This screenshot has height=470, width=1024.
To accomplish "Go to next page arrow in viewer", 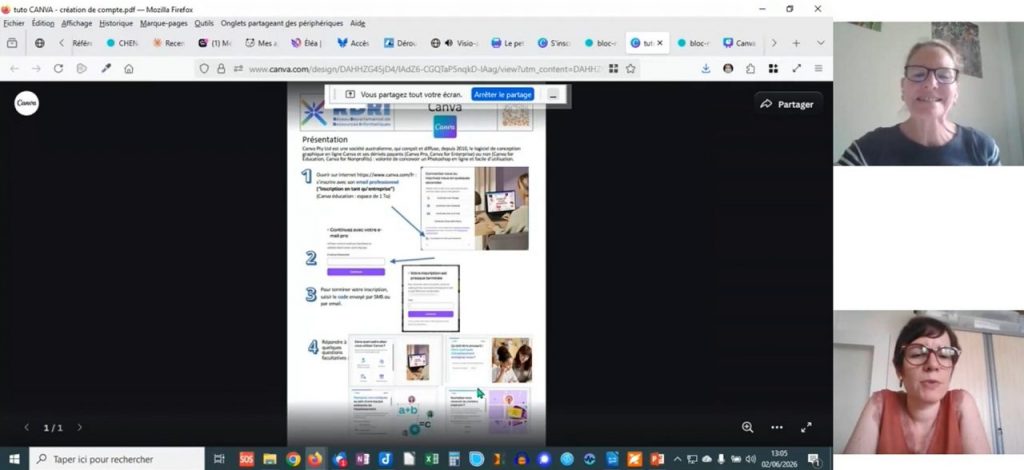I will (80, 428).
